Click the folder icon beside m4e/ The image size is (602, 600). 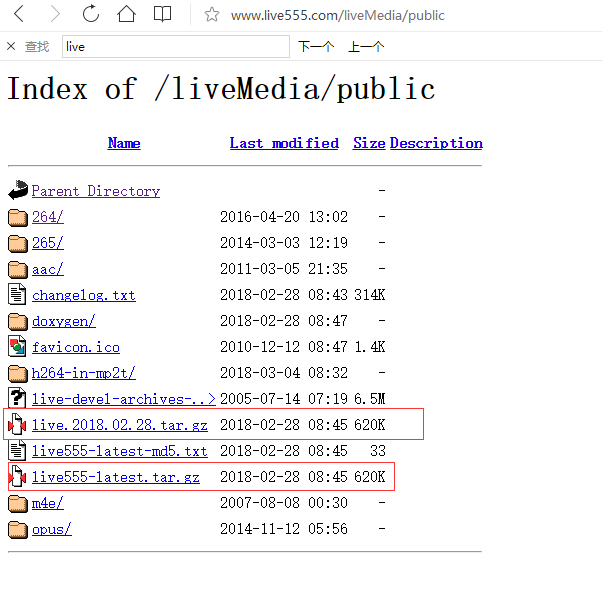pos(18,504)
